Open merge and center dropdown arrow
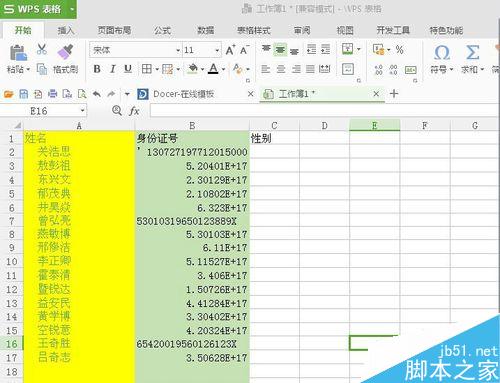Image resolution: width=500 pixels, height=383 pixels. coord(359,49)
